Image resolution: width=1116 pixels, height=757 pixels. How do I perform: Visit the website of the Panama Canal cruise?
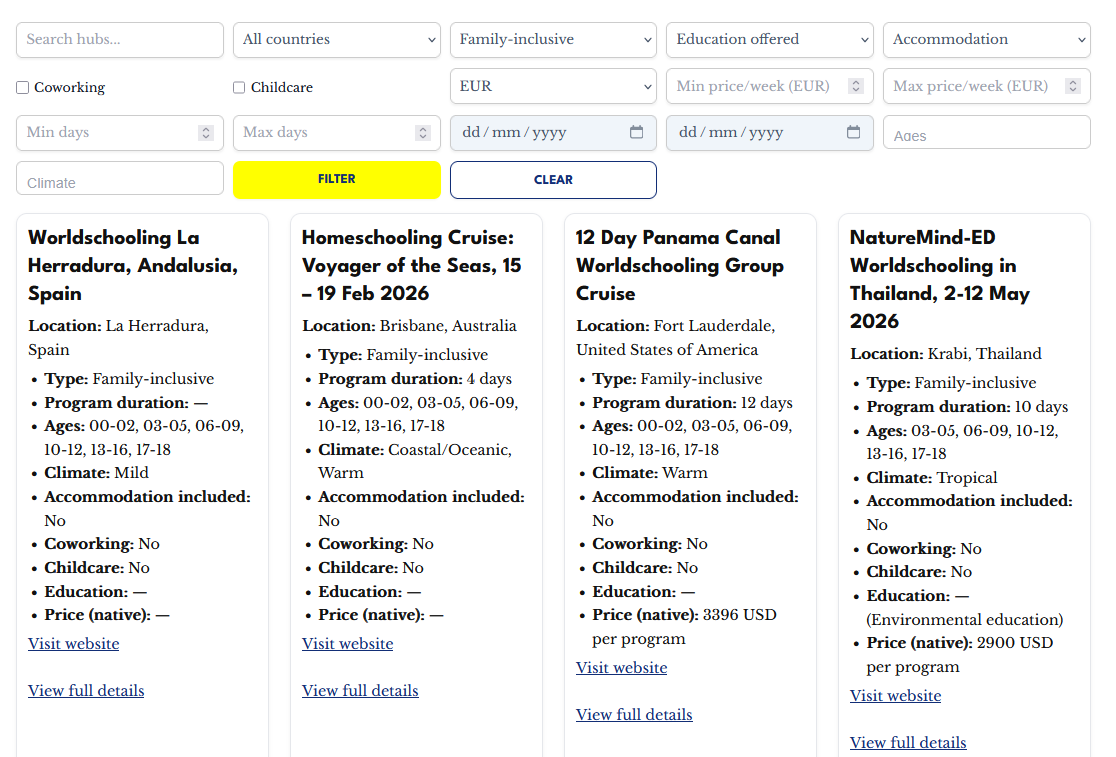click(621, 667)
